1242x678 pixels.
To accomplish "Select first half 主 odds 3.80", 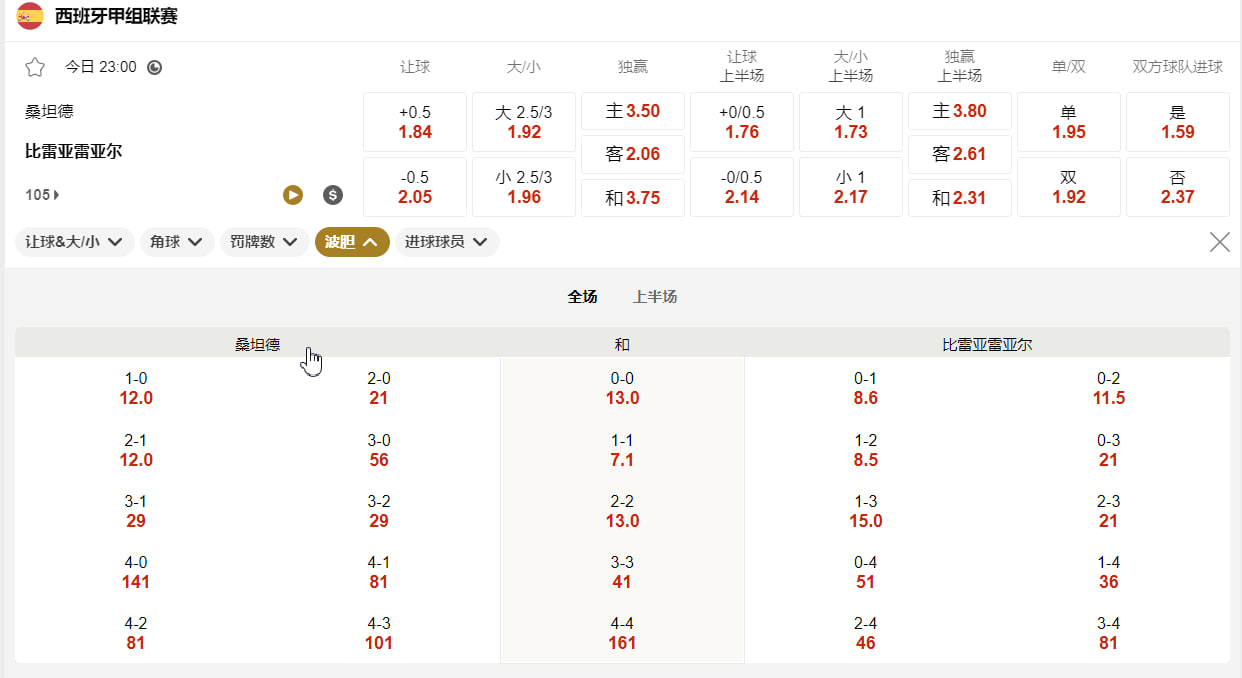I will 960,111.
